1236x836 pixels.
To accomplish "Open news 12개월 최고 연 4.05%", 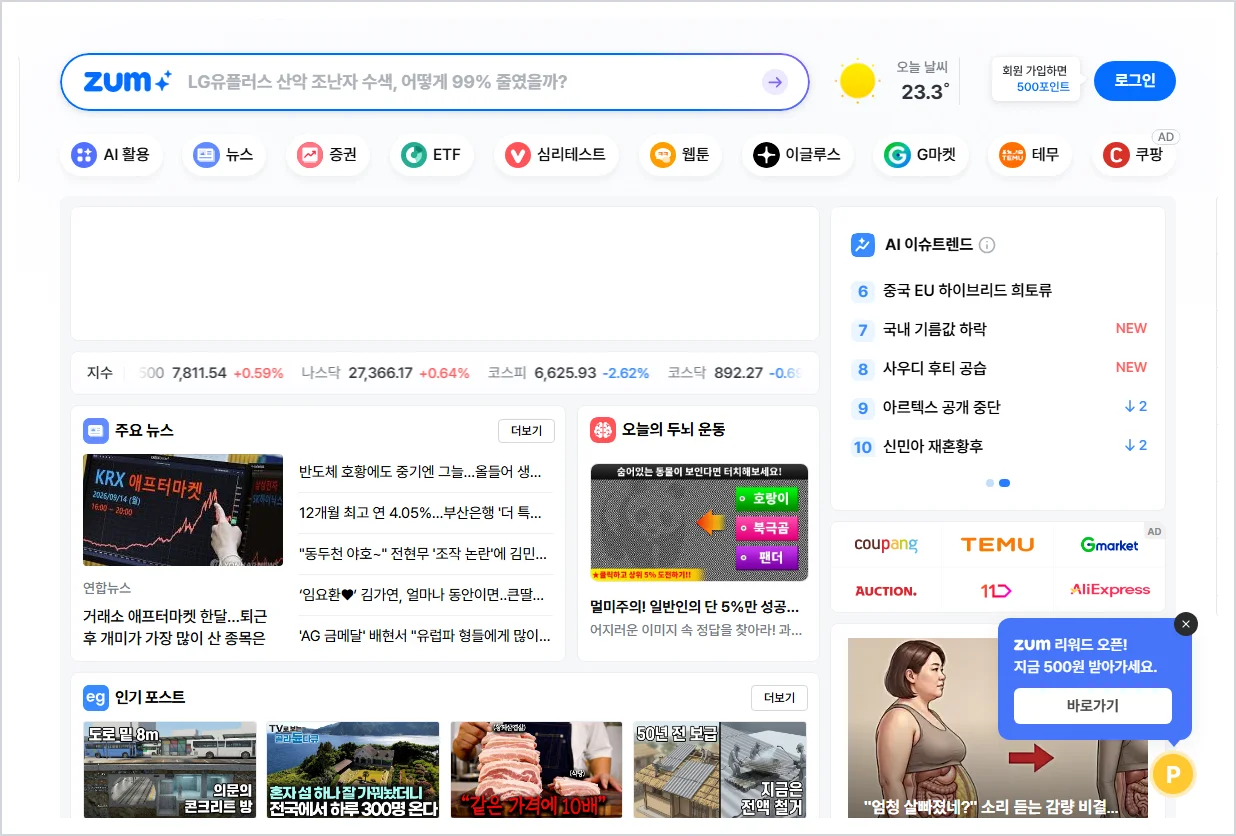I will click(422, 513).
